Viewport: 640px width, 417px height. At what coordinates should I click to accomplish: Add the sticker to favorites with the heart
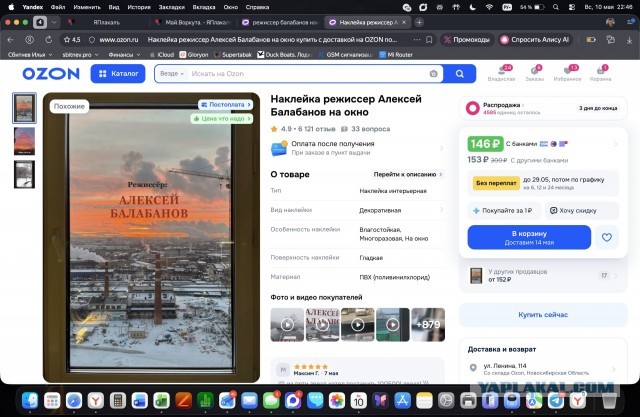click(607, 237)
